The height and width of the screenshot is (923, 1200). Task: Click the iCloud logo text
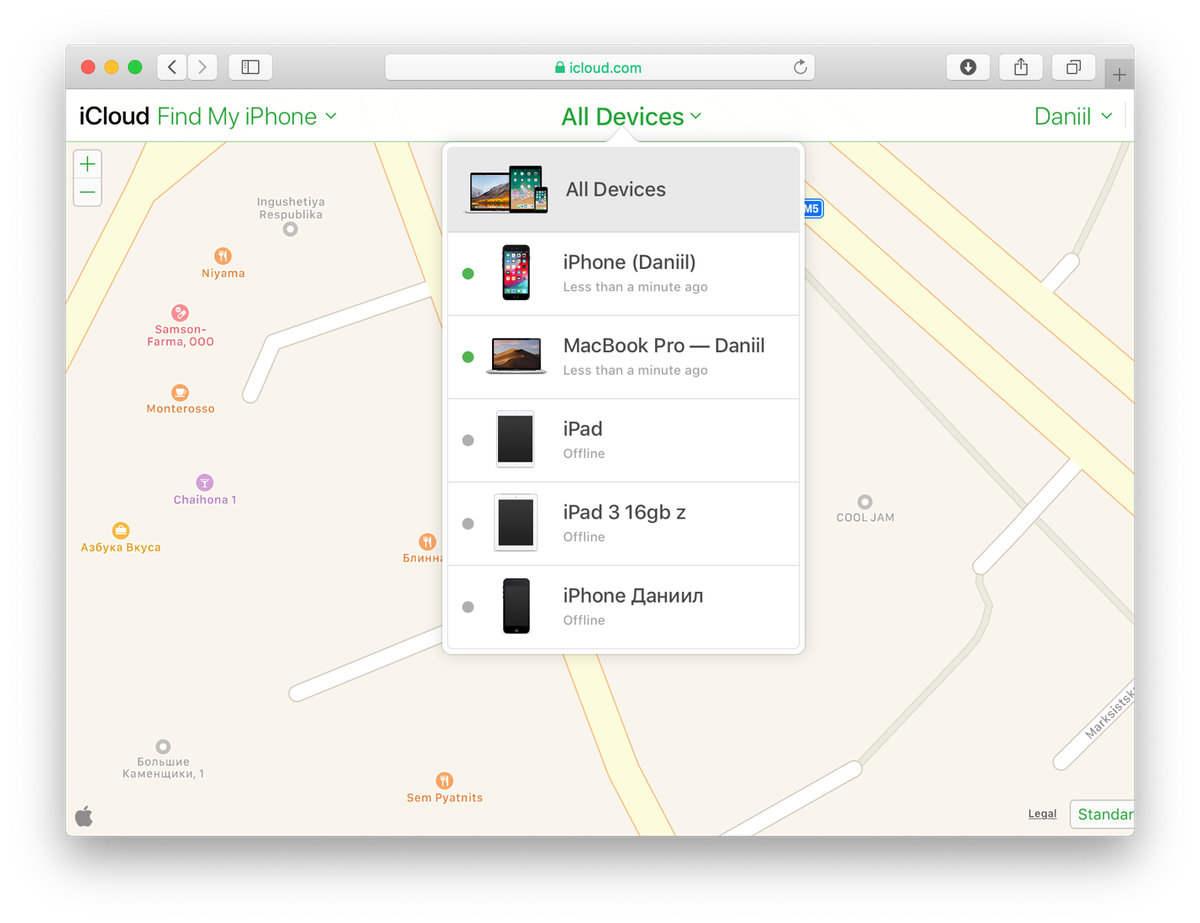(114, 116)
